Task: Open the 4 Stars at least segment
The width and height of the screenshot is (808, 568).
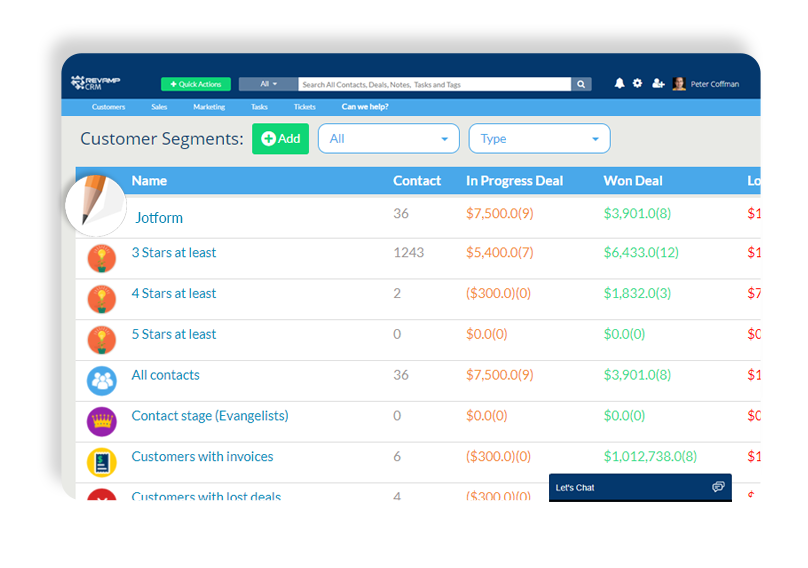Action: point(174,293)
